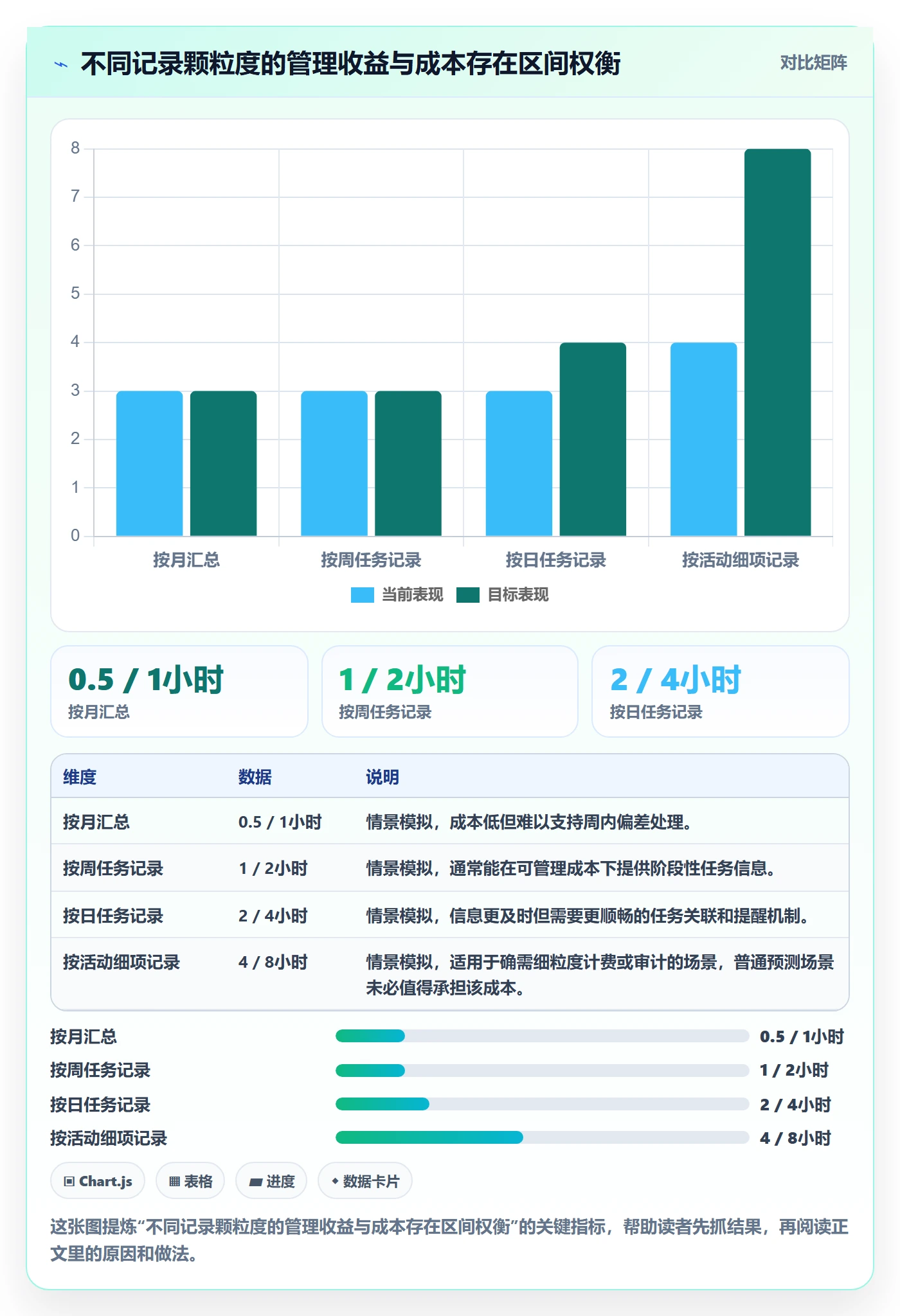The height and width of the screenshot is (1316, 900).
Task: Click the blue bar for 按周任务记录
Action: [334, 463]
